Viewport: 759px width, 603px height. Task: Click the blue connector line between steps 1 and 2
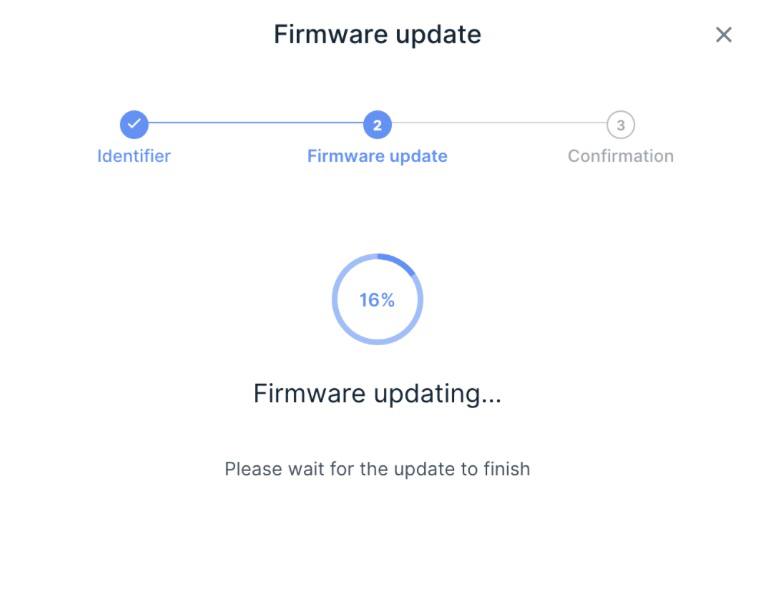pyautogui.click(x=256, y=122)
